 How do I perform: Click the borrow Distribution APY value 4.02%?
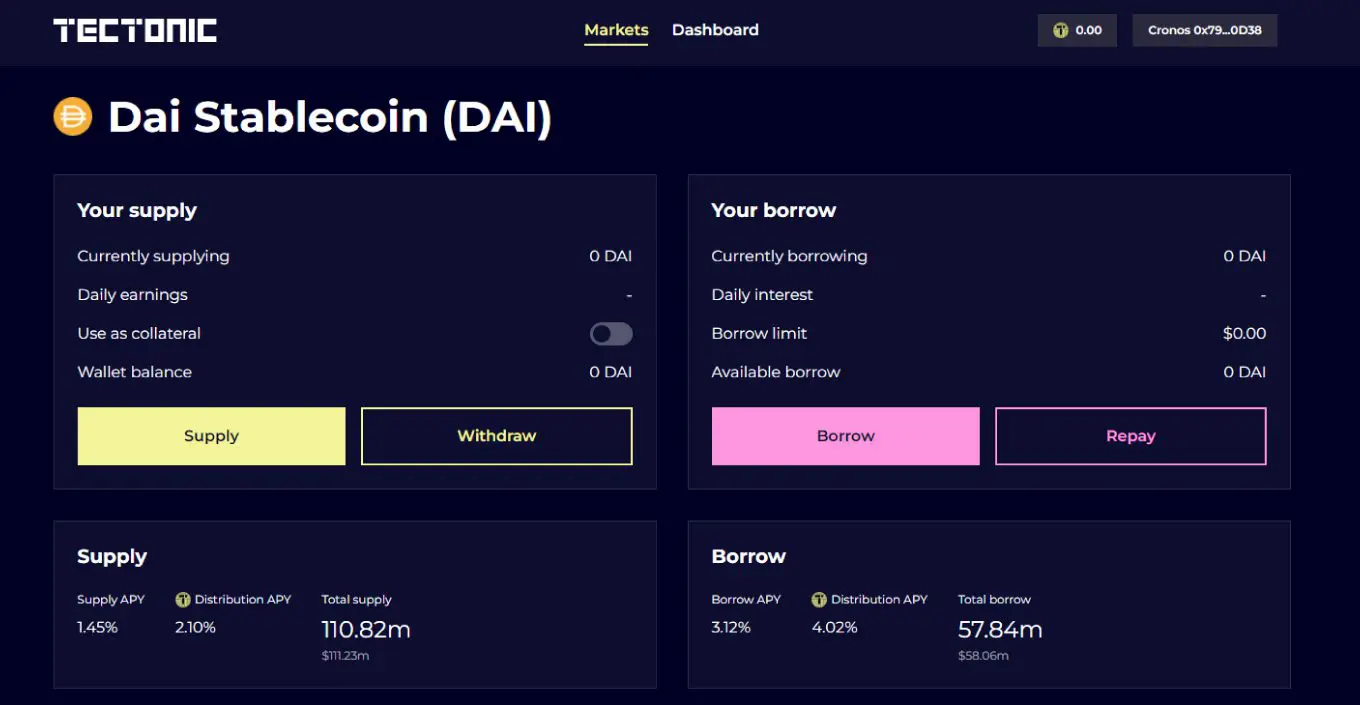[833, 628]
